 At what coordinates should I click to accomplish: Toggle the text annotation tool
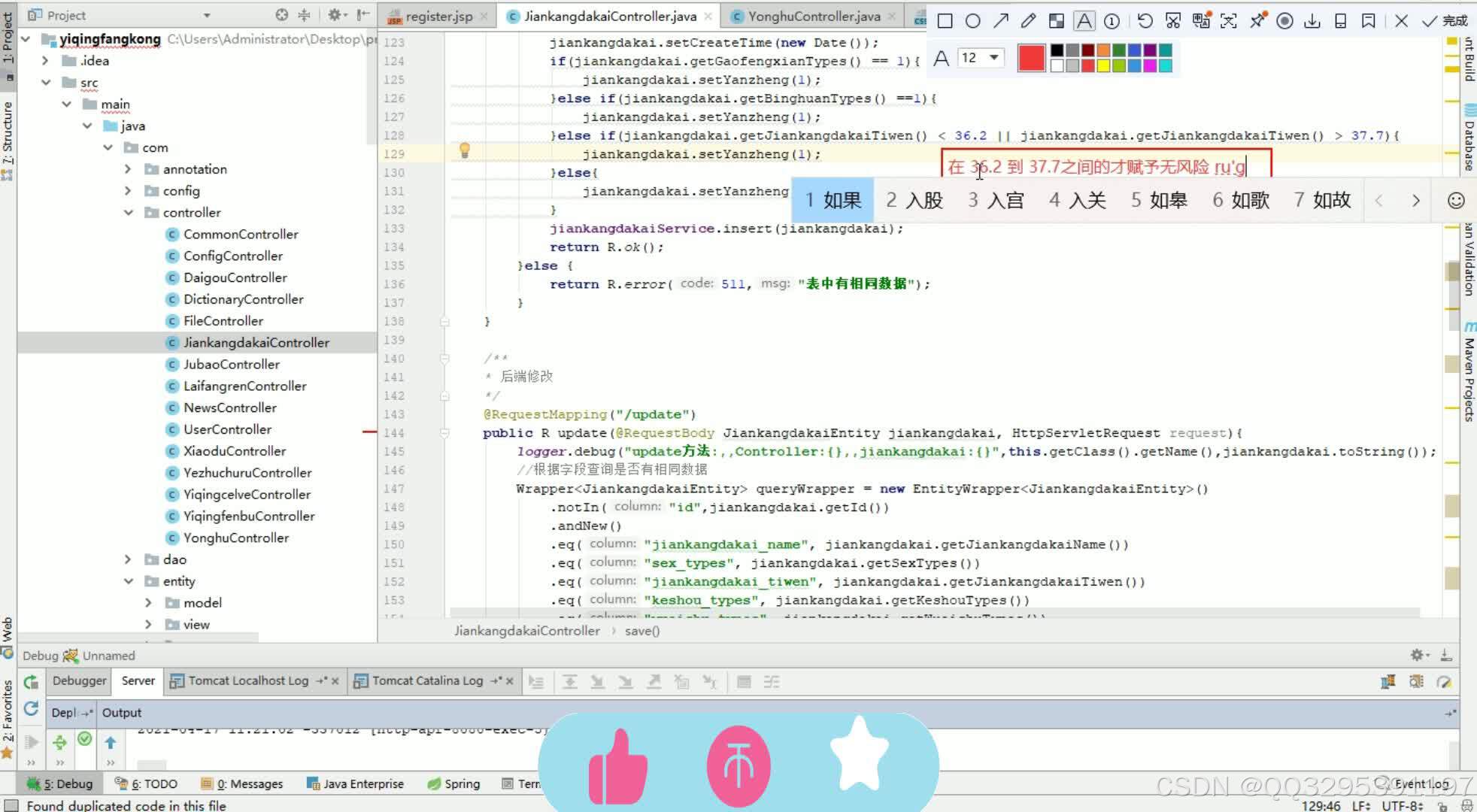[x=1084, y=21]
